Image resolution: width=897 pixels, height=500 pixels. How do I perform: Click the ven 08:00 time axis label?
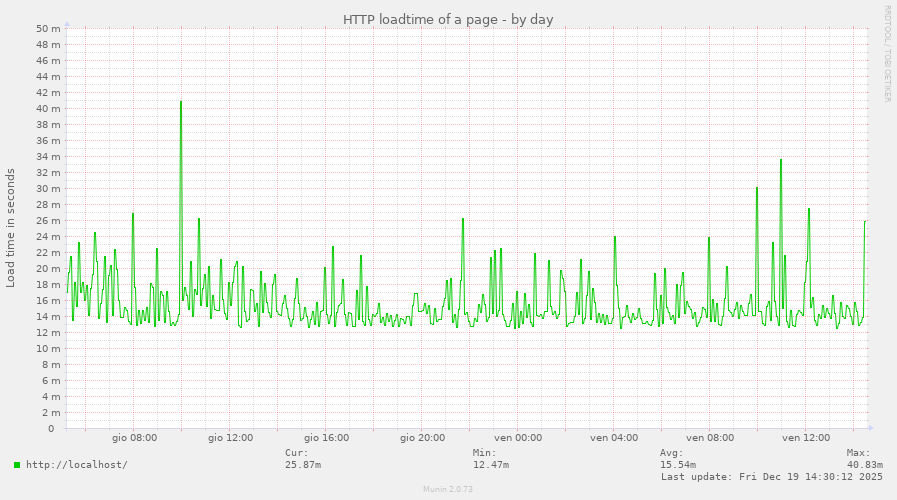tap(710, 438)
